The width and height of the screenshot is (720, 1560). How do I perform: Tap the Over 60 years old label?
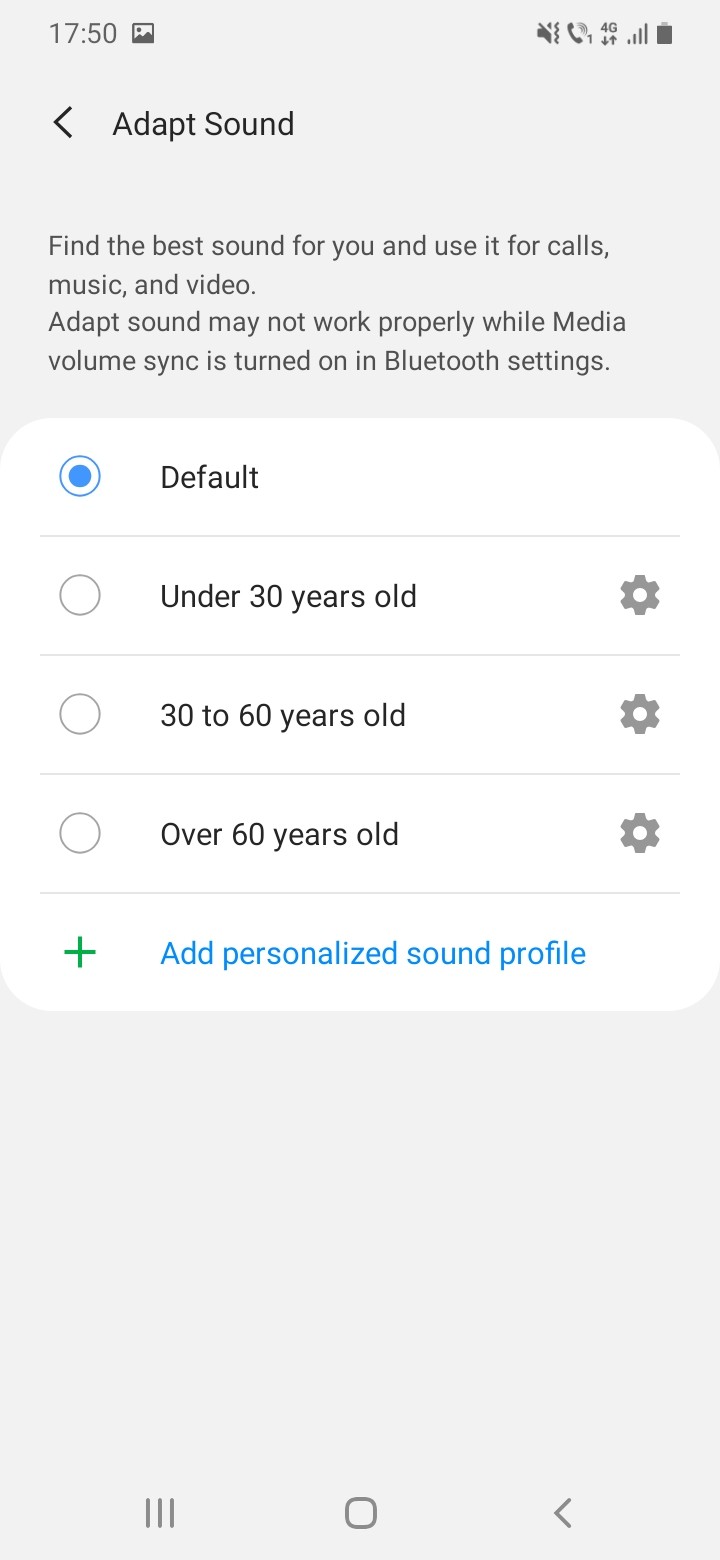[279, 834]
